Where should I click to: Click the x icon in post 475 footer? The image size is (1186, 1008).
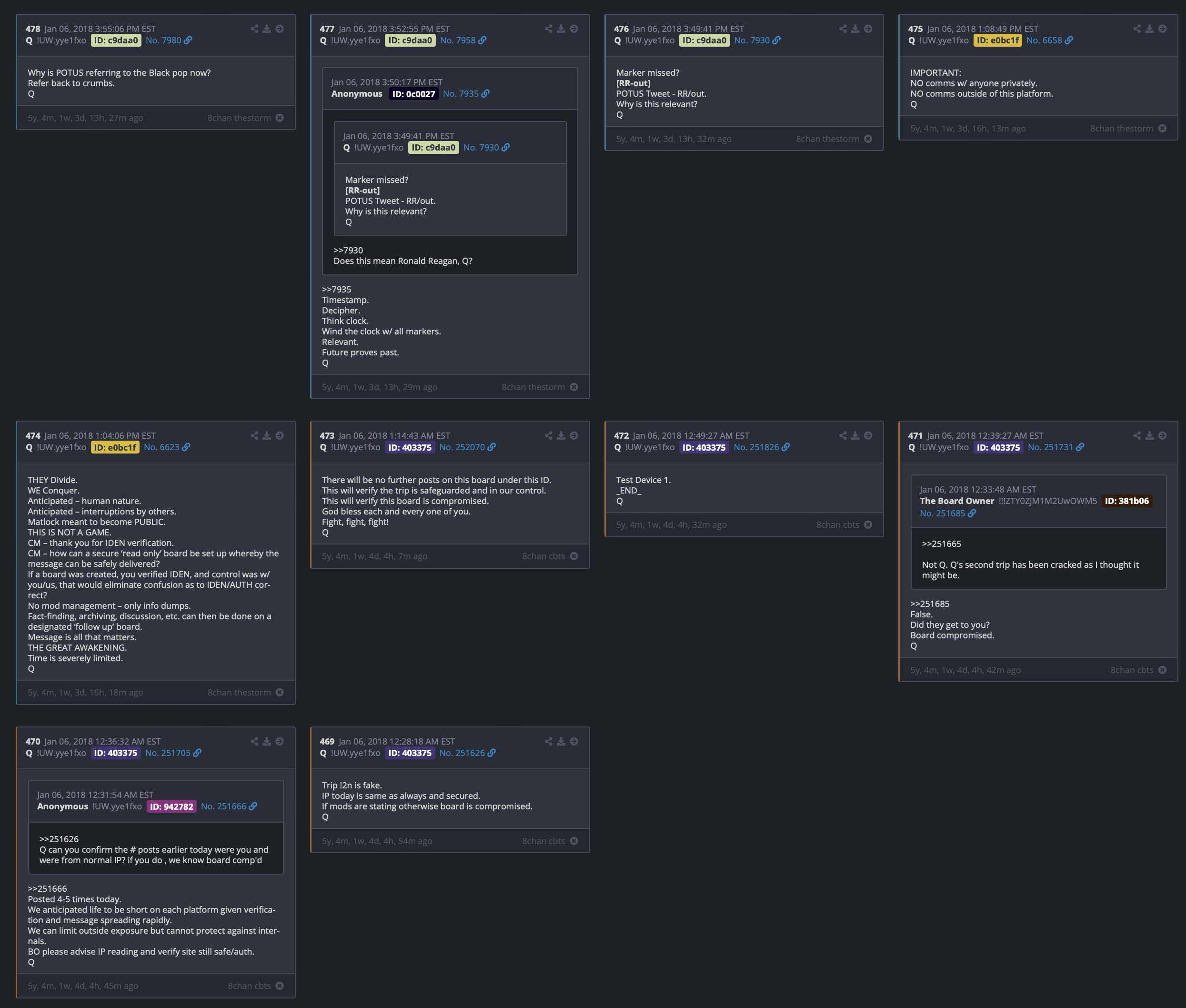[1162, 128]
